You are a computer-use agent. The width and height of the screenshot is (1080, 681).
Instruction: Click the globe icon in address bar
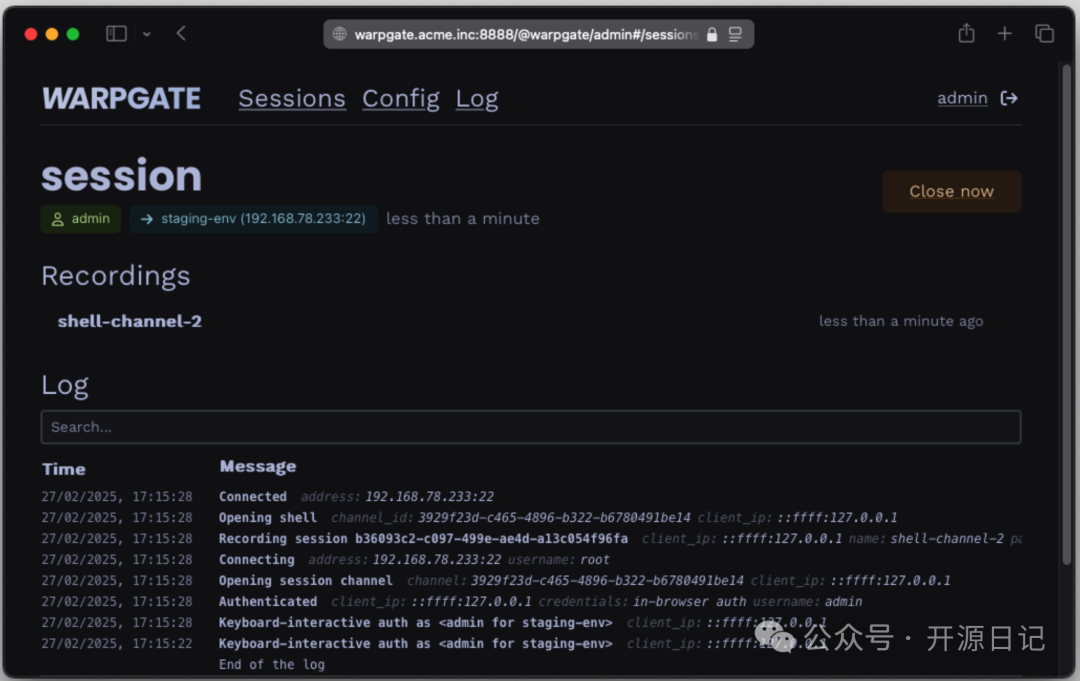click(x=340, y=34)
